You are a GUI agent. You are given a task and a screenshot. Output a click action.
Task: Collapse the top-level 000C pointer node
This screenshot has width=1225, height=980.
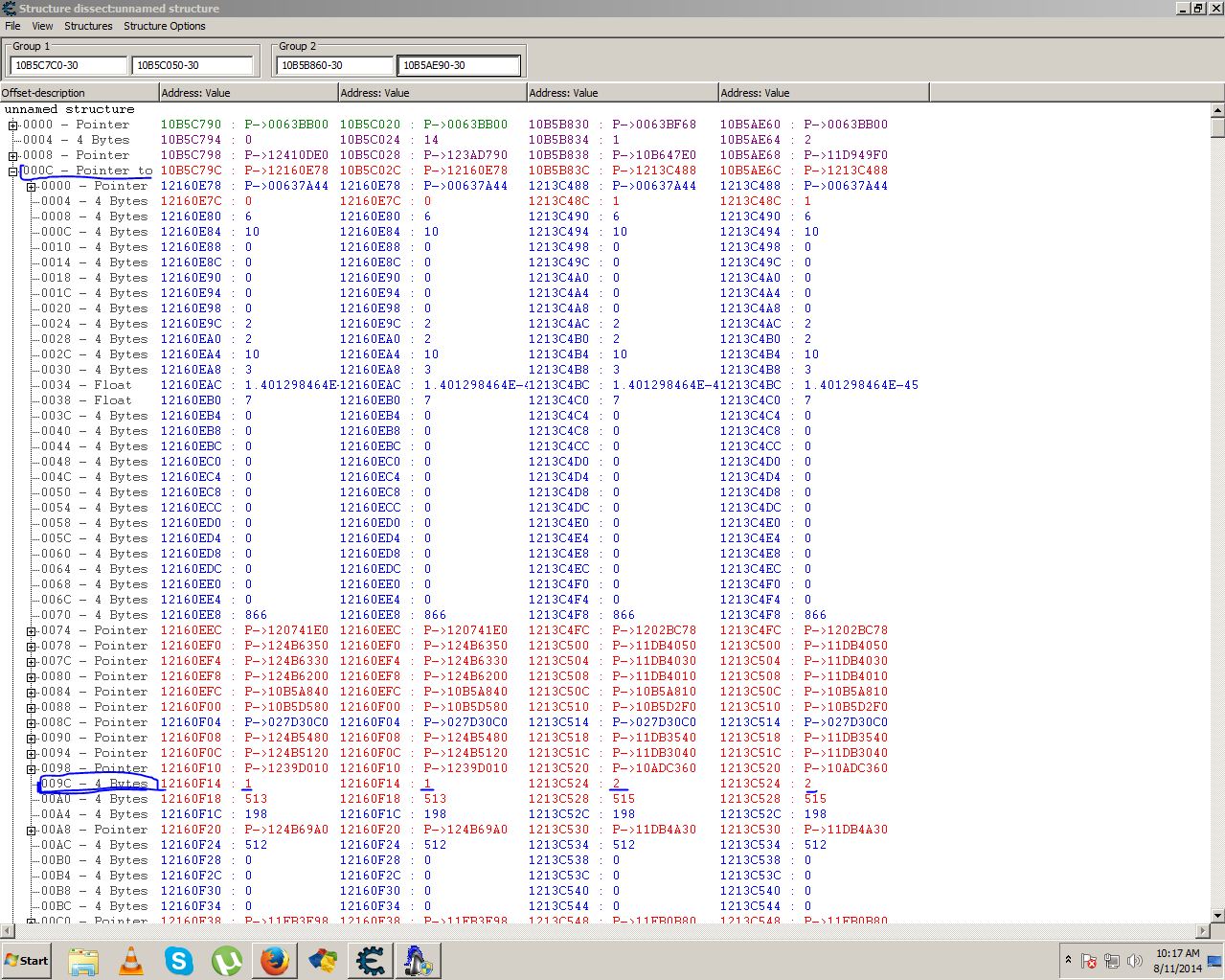(13, 171)
